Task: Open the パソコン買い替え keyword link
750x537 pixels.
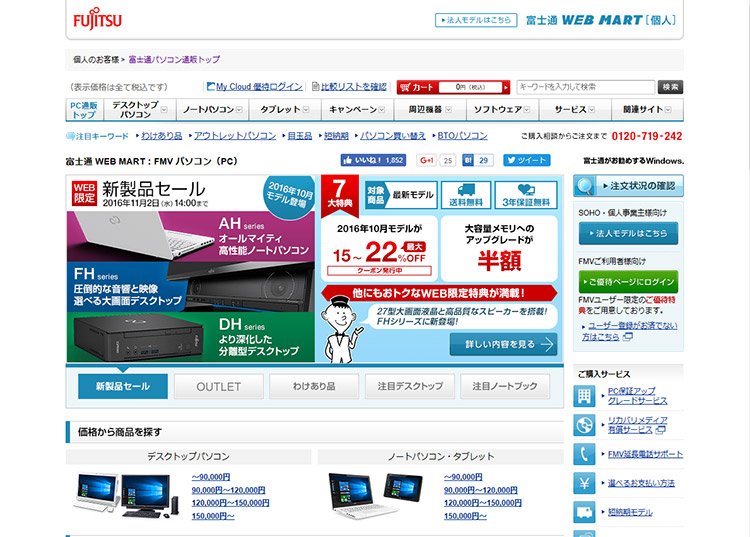Action: (393, 136)
